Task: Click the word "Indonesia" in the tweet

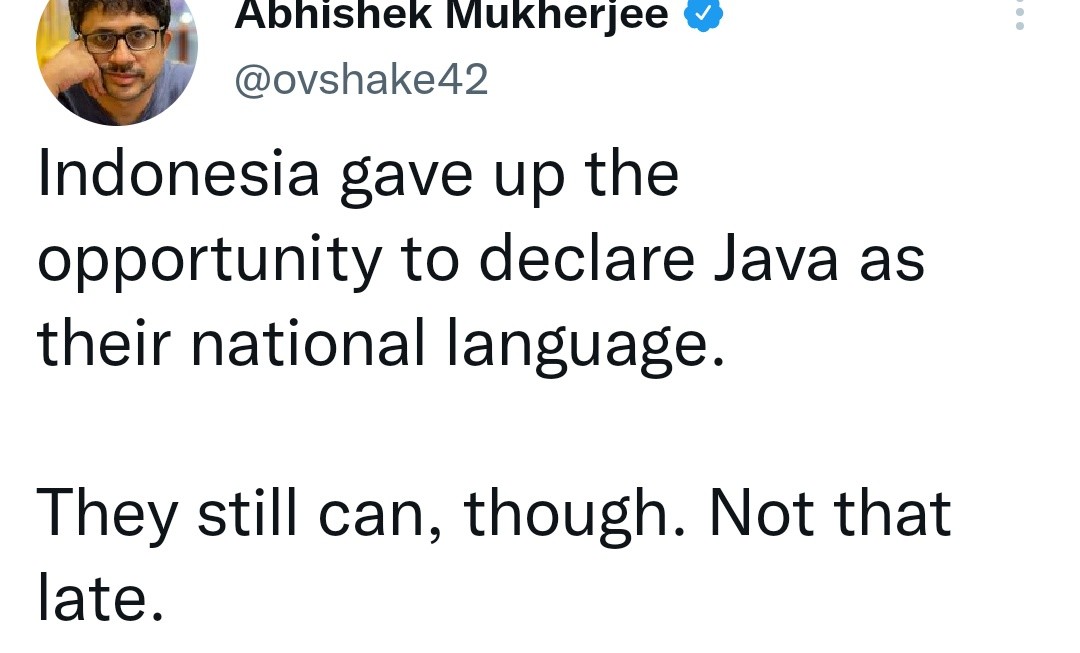Action: [x=179, y=173]
